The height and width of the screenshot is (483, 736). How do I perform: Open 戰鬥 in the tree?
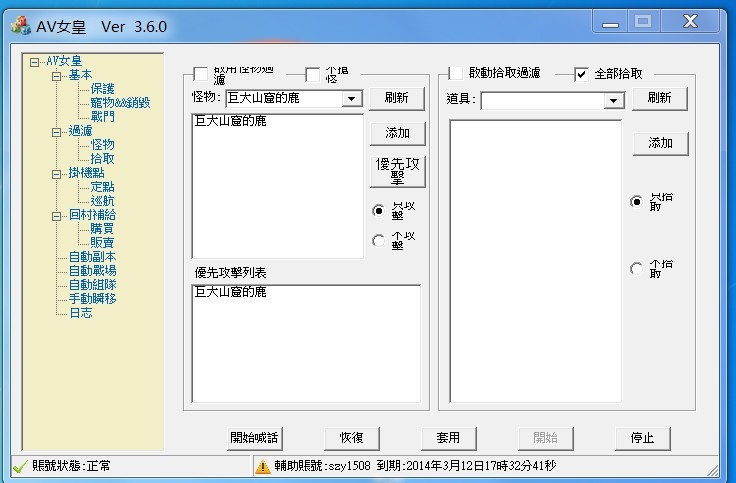pos(102,116)
